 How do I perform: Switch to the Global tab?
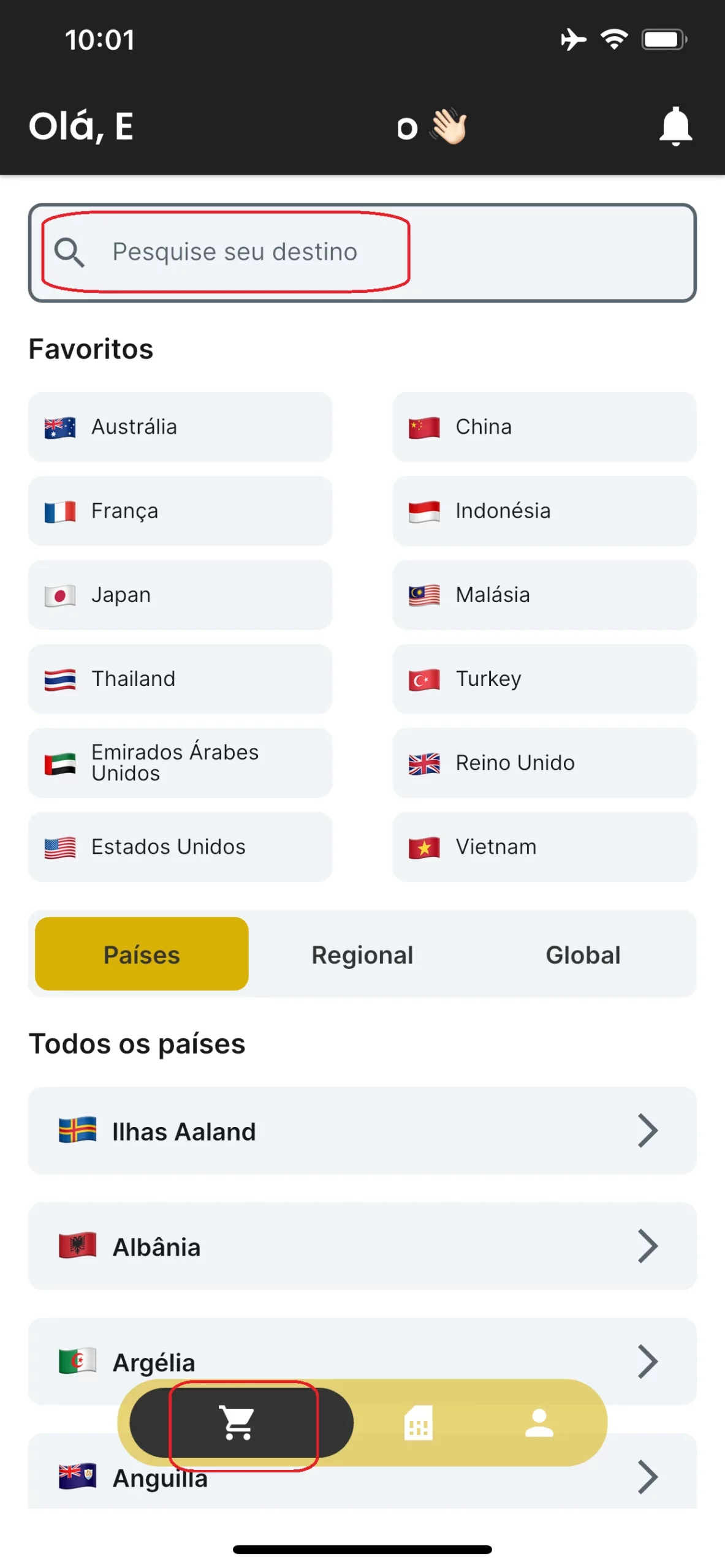coord(582,955)
